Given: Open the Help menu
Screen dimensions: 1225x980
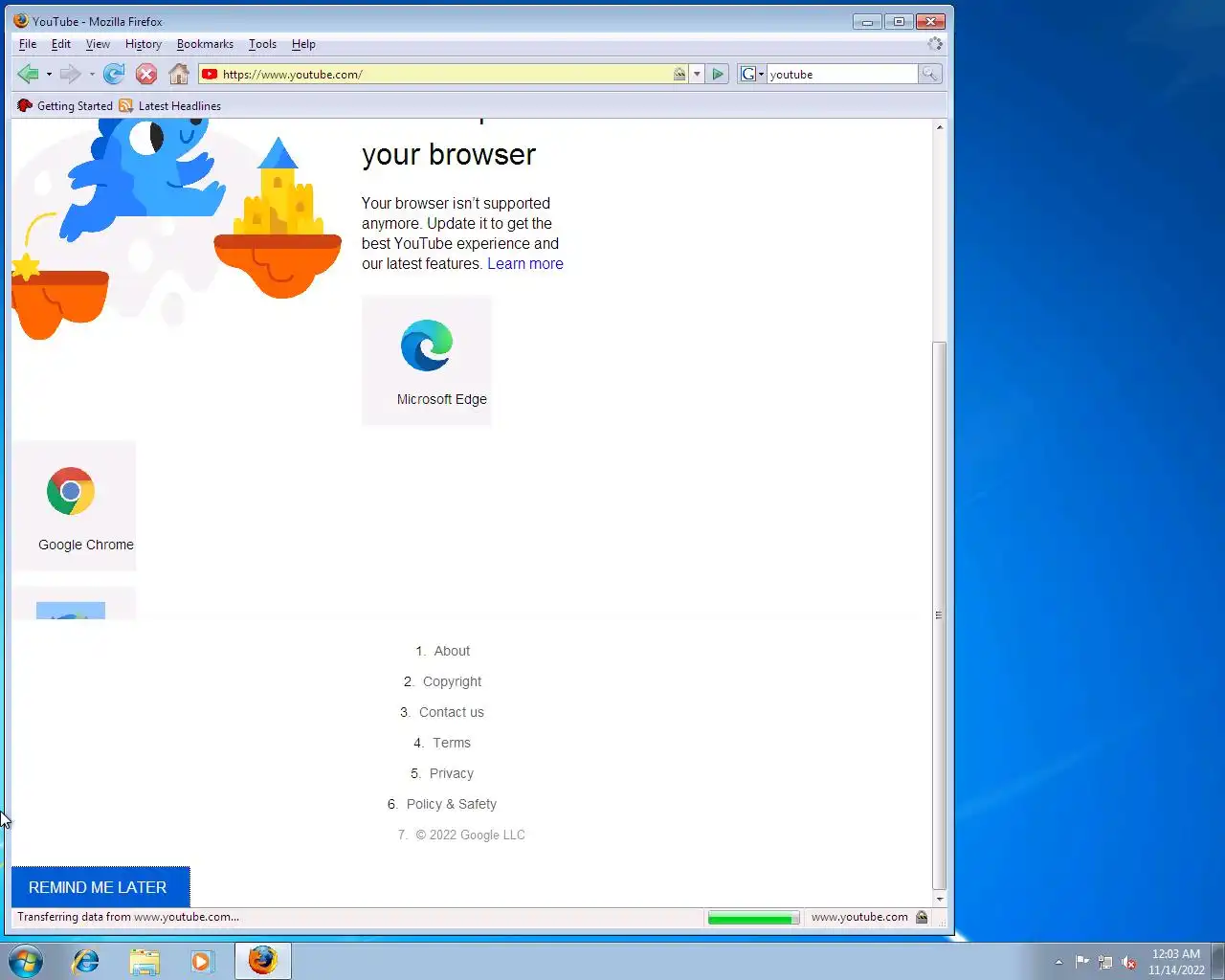Looking at the screenshot, I should pos(303,44).
